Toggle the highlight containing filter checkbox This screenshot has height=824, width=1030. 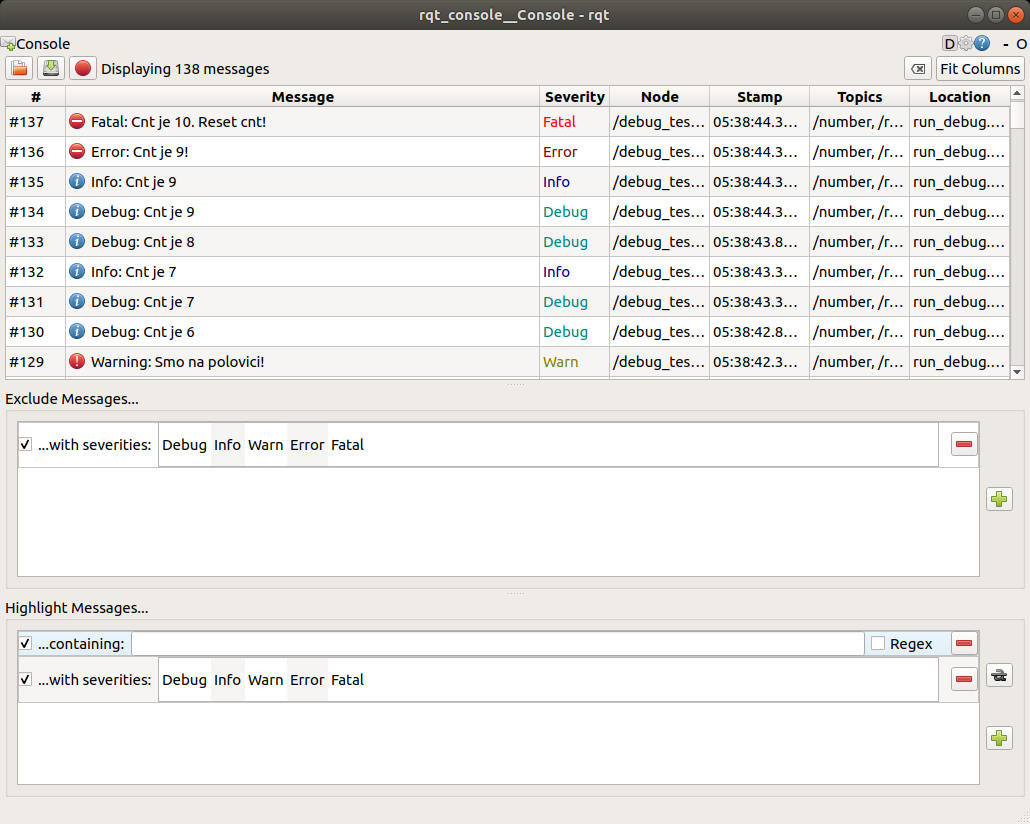tap(26, 644)
